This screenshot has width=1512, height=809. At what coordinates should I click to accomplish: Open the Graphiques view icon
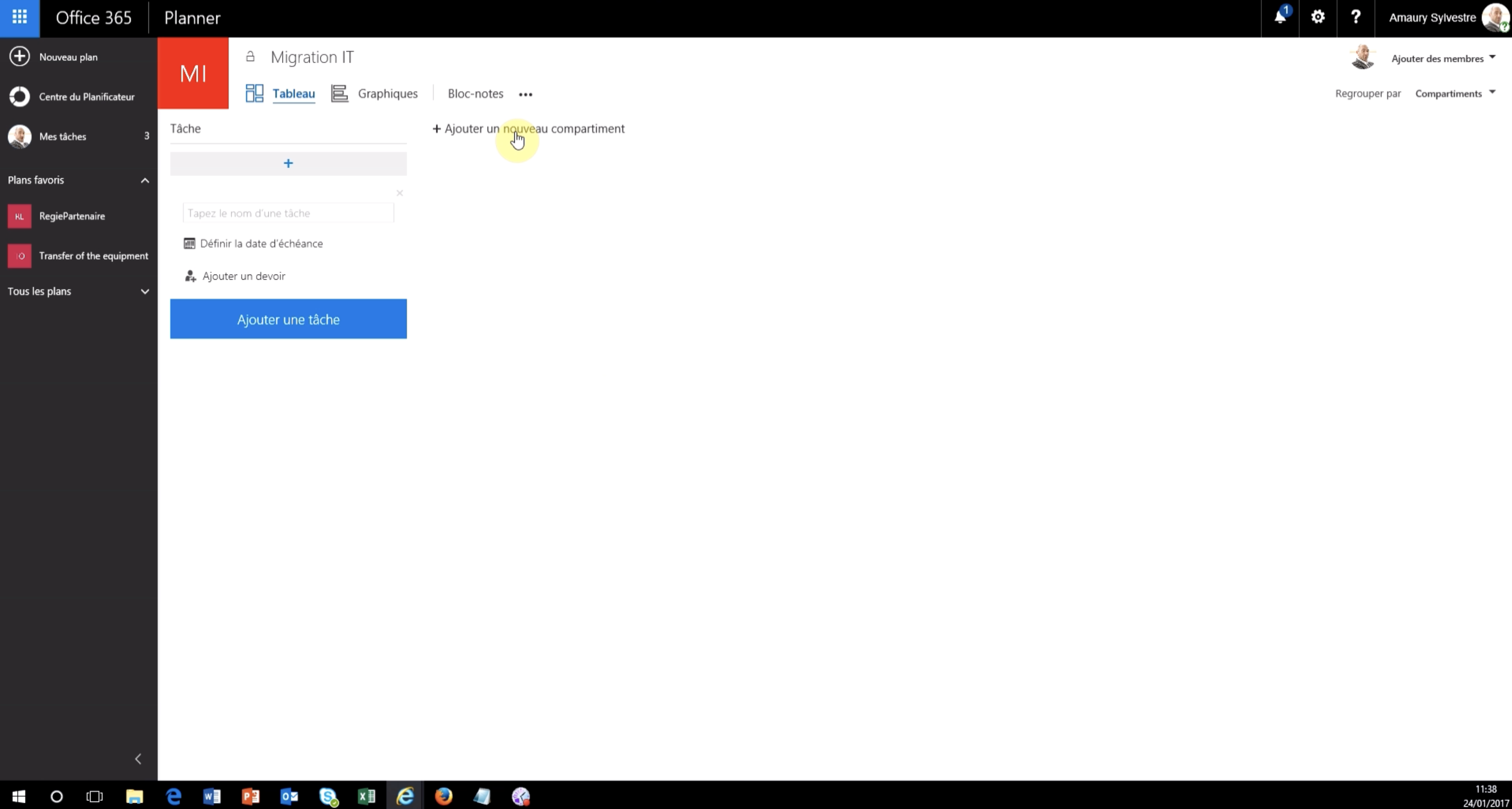(x=339, y=93)
